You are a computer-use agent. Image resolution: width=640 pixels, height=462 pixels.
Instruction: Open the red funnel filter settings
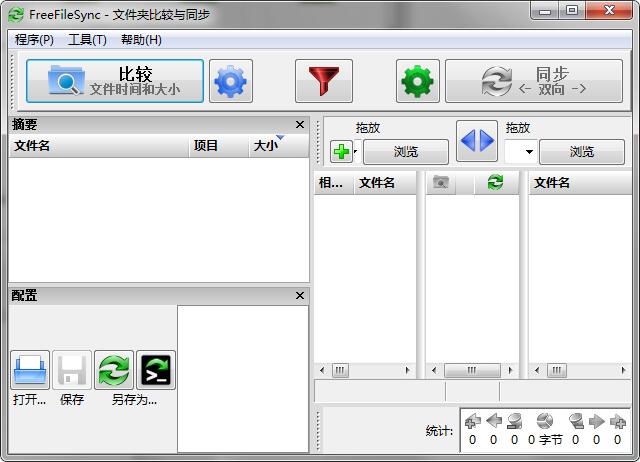324,81
